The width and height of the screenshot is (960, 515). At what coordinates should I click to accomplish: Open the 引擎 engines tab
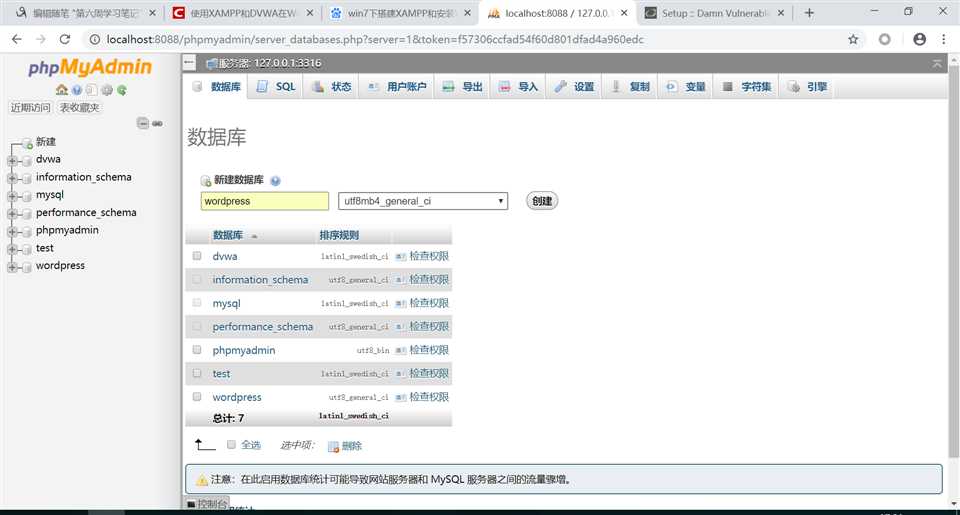point(808,87)
